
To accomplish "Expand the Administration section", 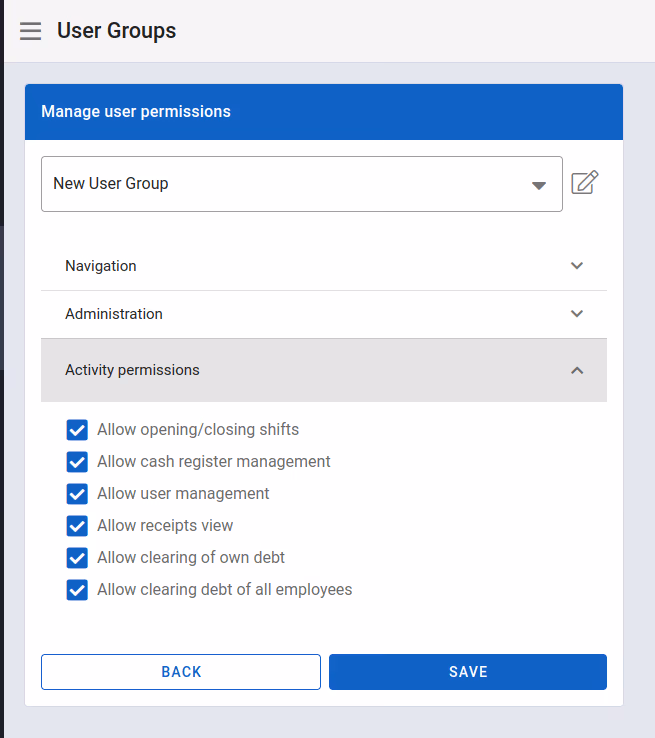I will click(324, 314).
